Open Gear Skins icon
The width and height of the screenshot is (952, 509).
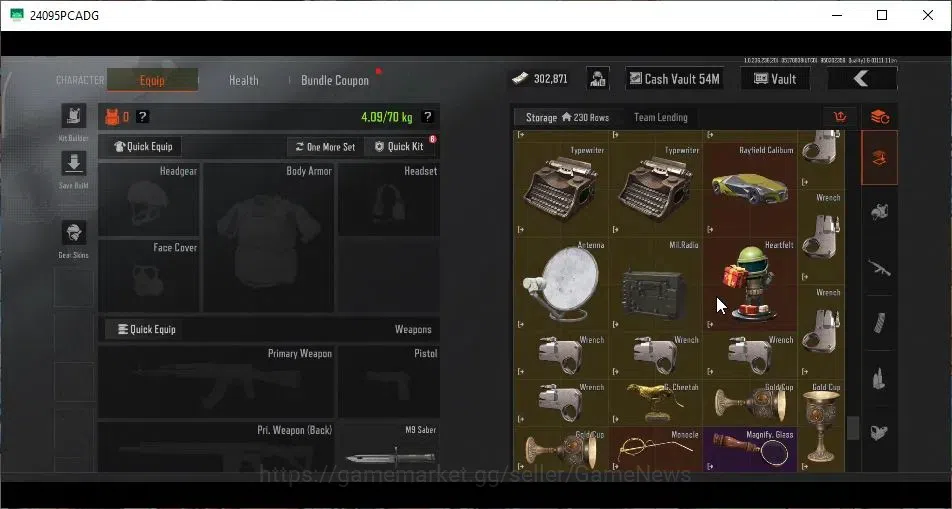point(73,233)
